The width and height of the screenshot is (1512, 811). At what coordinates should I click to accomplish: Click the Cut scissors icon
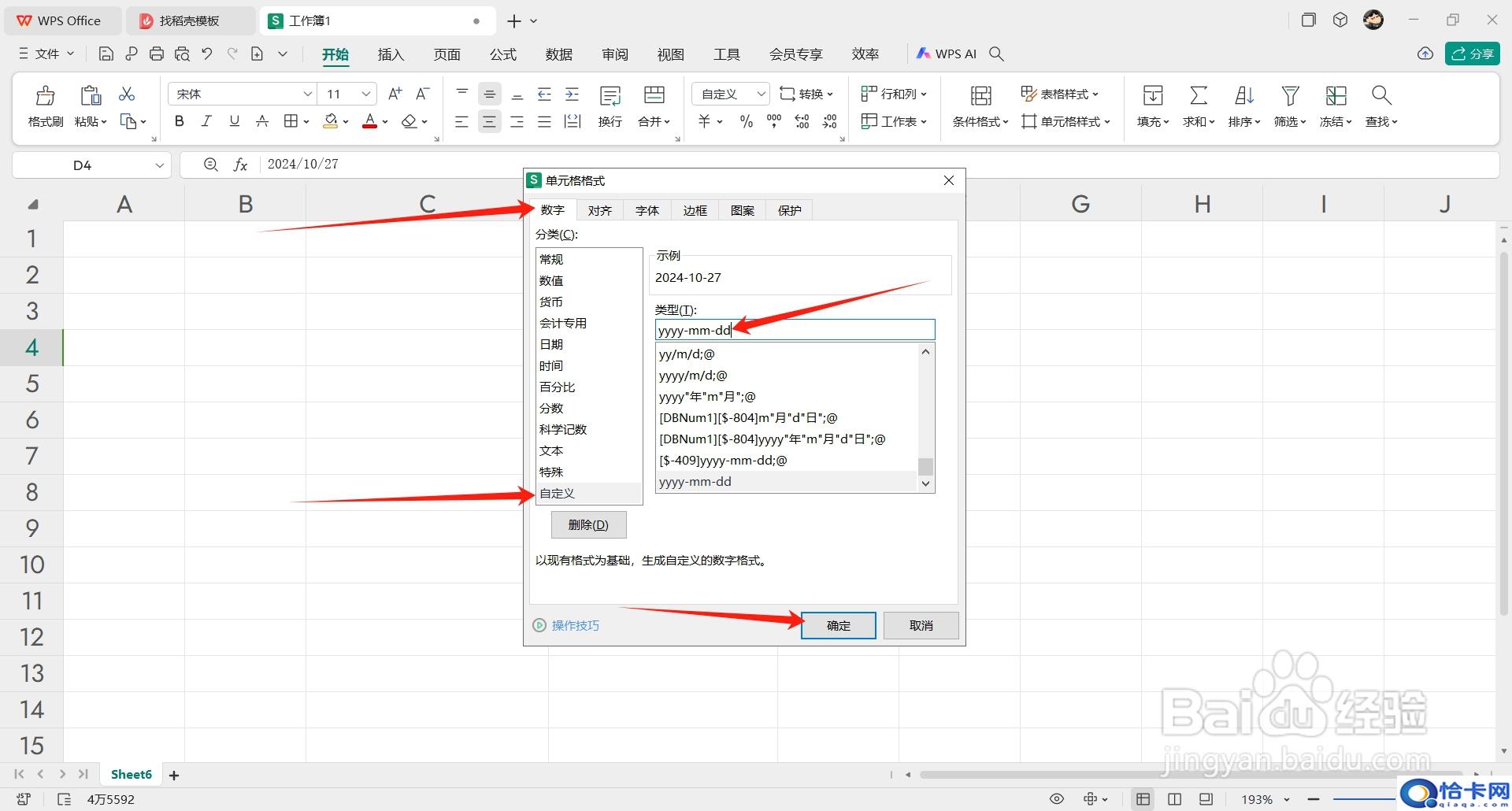point(127,94)
